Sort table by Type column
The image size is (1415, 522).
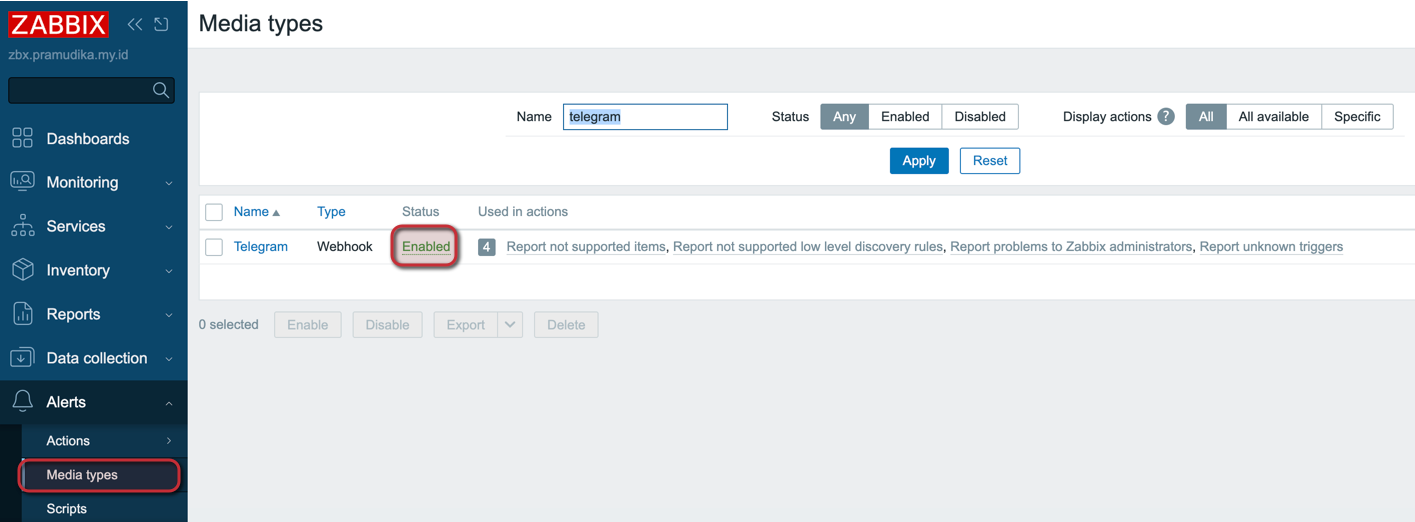(331, 212)
